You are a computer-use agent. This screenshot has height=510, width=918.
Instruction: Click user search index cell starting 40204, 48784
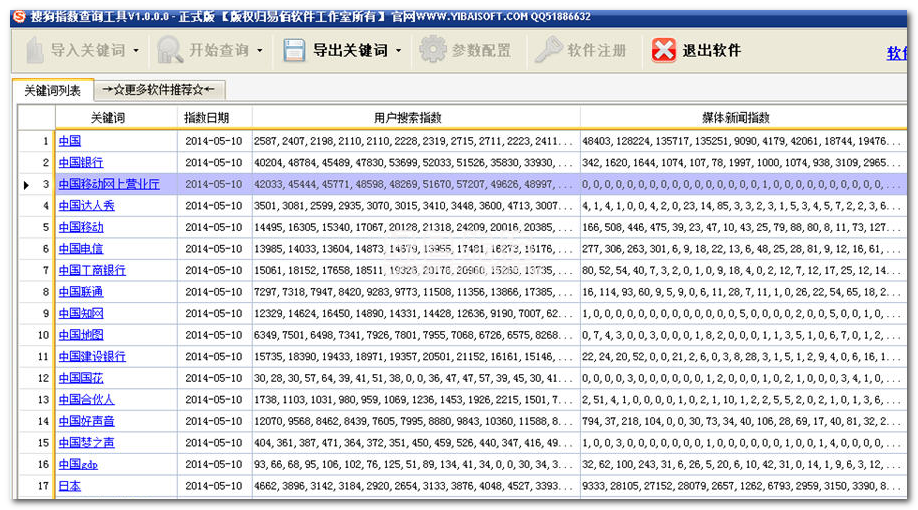pyautogui.click(x=416, y=163)
